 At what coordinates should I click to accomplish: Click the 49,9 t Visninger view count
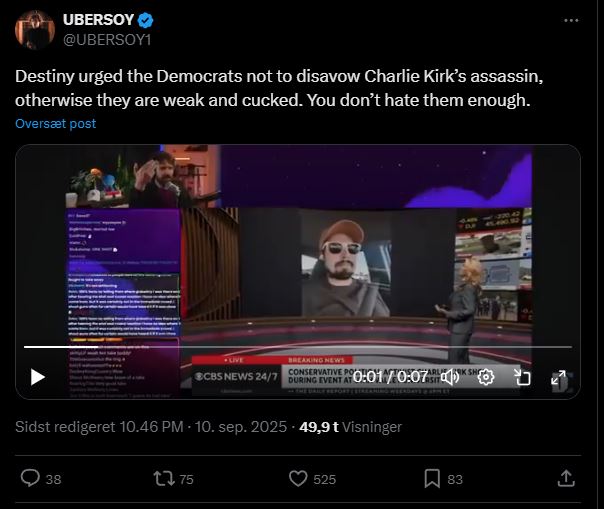(350, 427)
